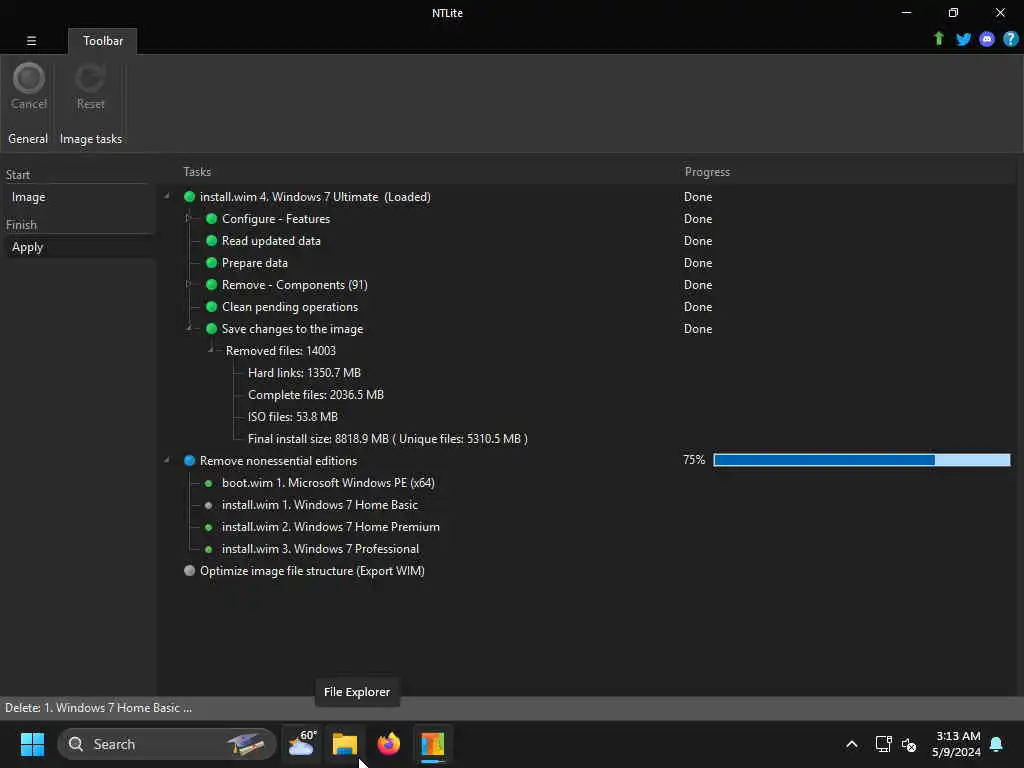
Task: Click the Progress column header
Action: (x=707, y=172)
